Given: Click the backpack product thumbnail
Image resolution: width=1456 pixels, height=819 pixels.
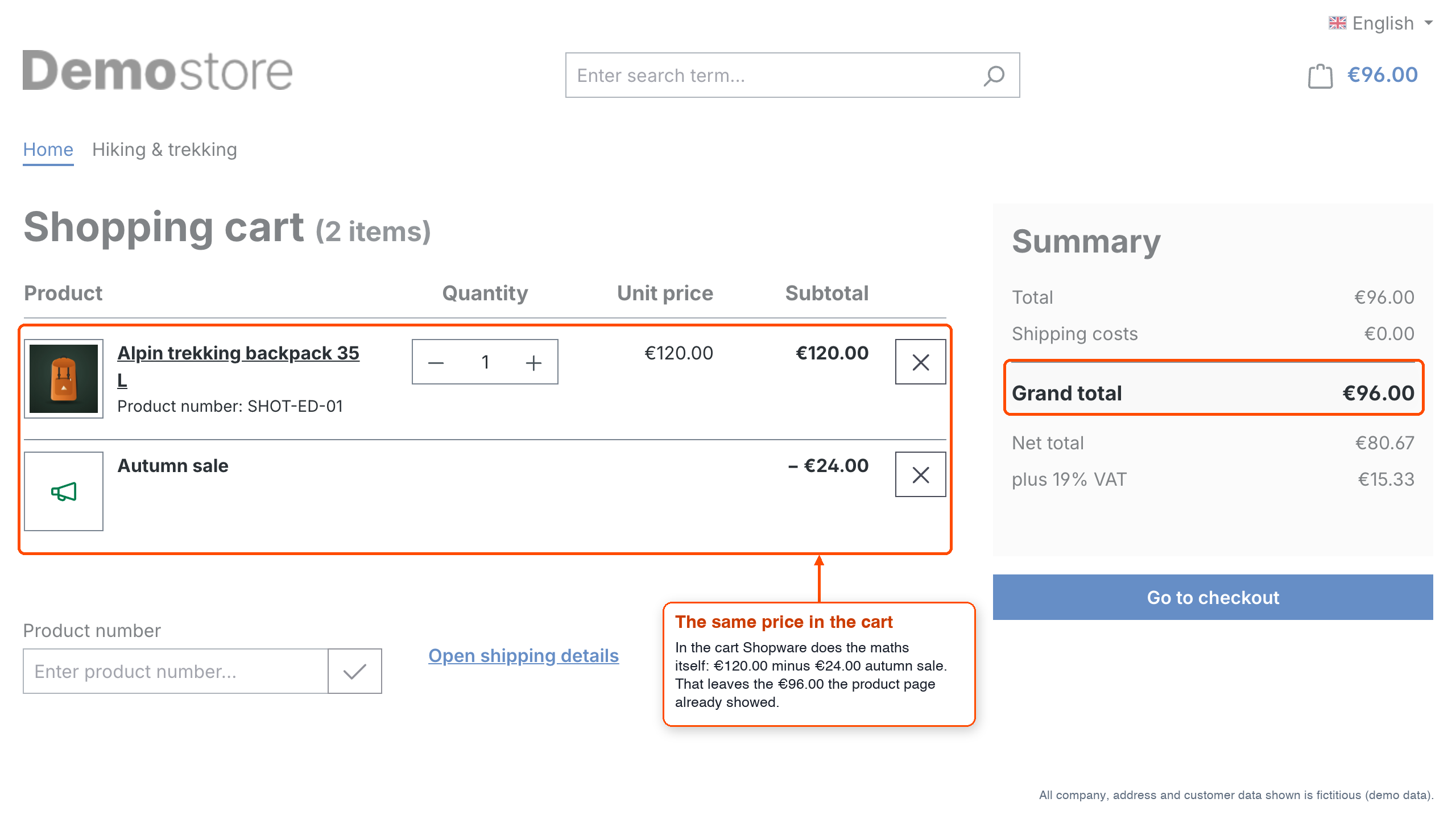Looking at the screenshot, I should pos(64,379).
